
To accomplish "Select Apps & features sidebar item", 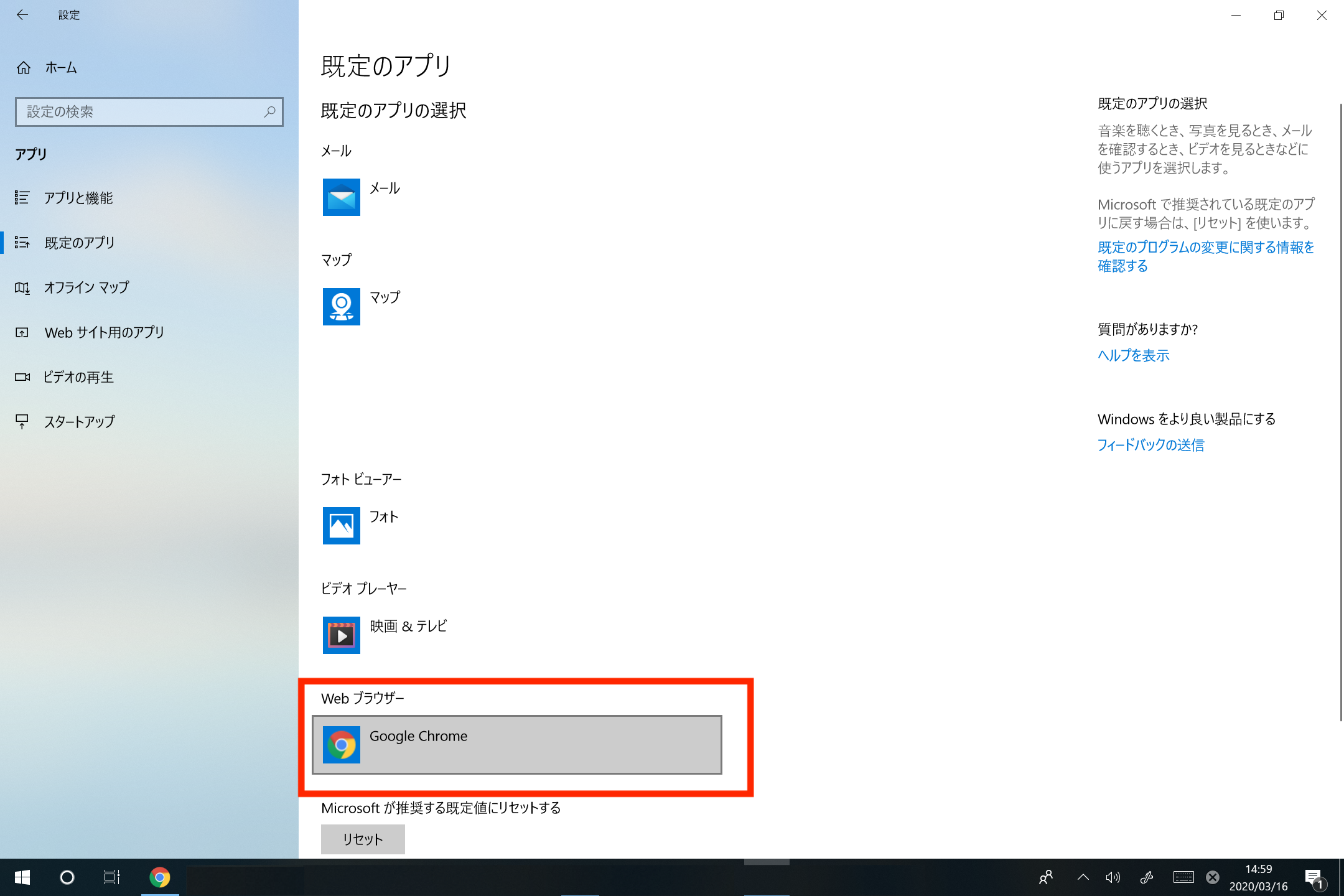I will coord(78,198).
